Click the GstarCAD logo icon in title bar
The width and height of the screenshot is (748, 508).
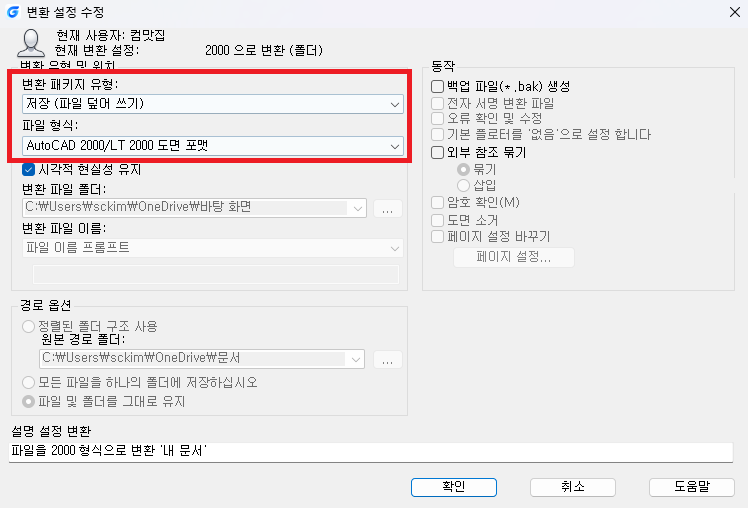pos(13,11)
